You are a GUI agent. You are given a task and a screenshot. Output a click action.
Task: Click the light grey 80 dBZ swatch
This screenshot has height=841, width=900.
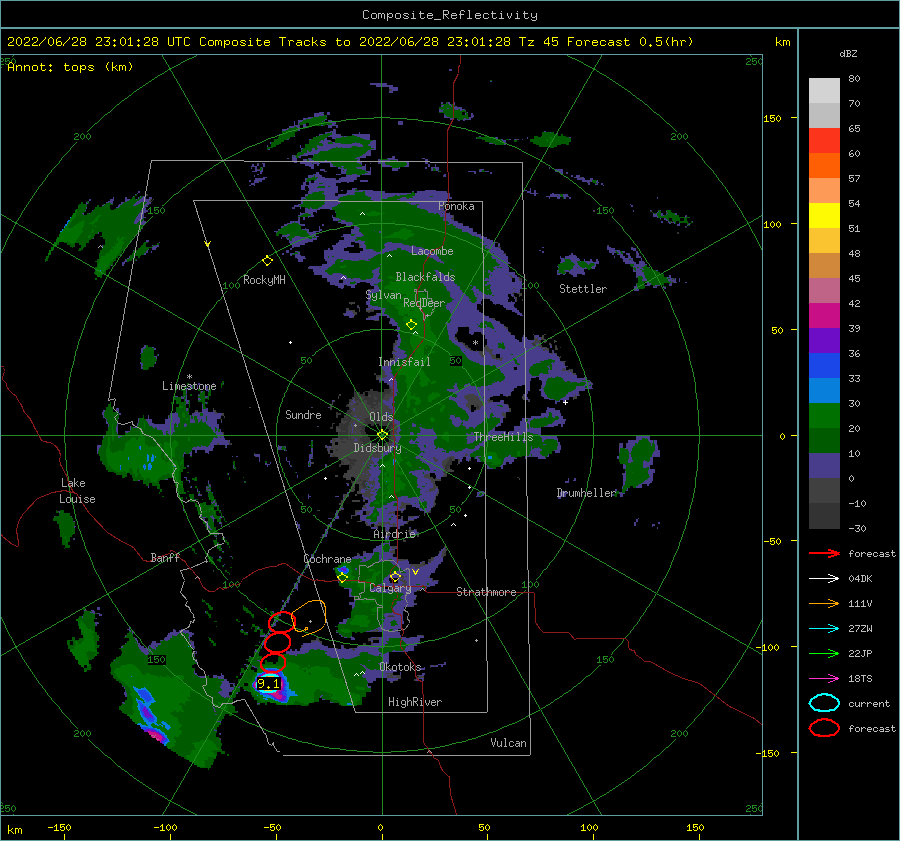[x=824, y=90]
